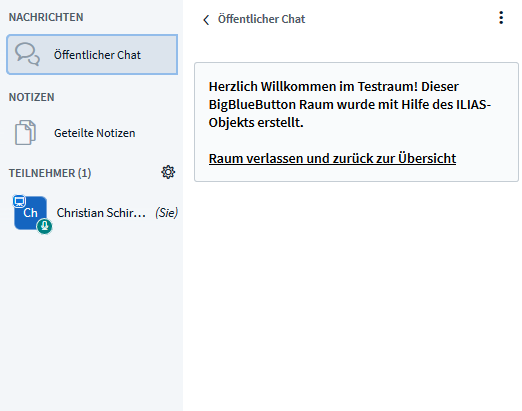Viewport: 522px width, 411px height.
Task: Click the presenter badge on avatar
Action: [19, 201]
